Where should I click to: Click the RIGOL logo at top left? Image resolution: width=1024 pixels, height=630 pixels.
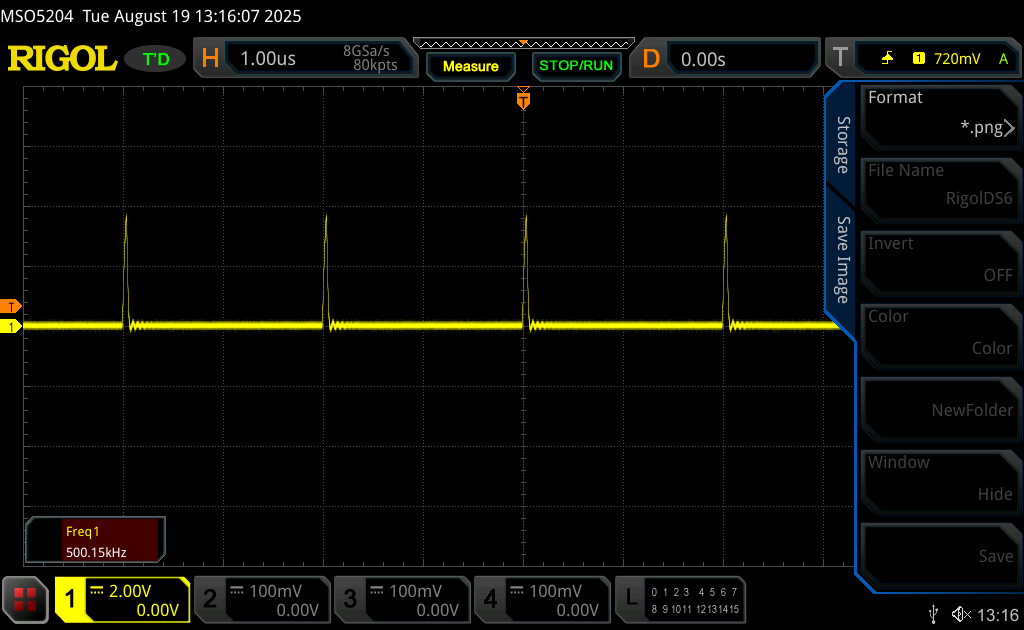click(62, 59)
